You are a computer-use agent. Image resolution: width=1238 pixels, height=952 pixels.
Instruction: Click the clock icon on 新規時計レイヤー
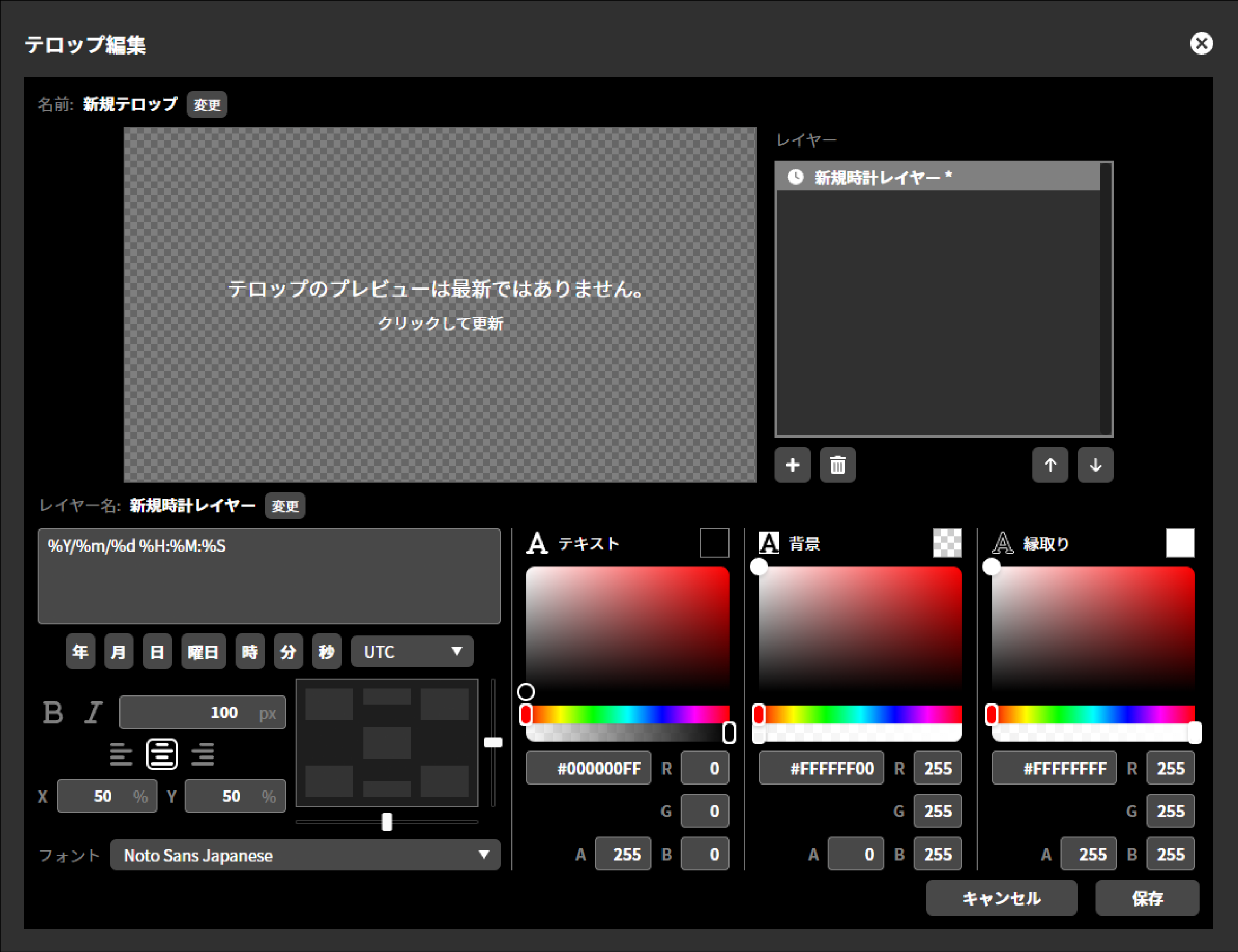(x=797, y=176)
